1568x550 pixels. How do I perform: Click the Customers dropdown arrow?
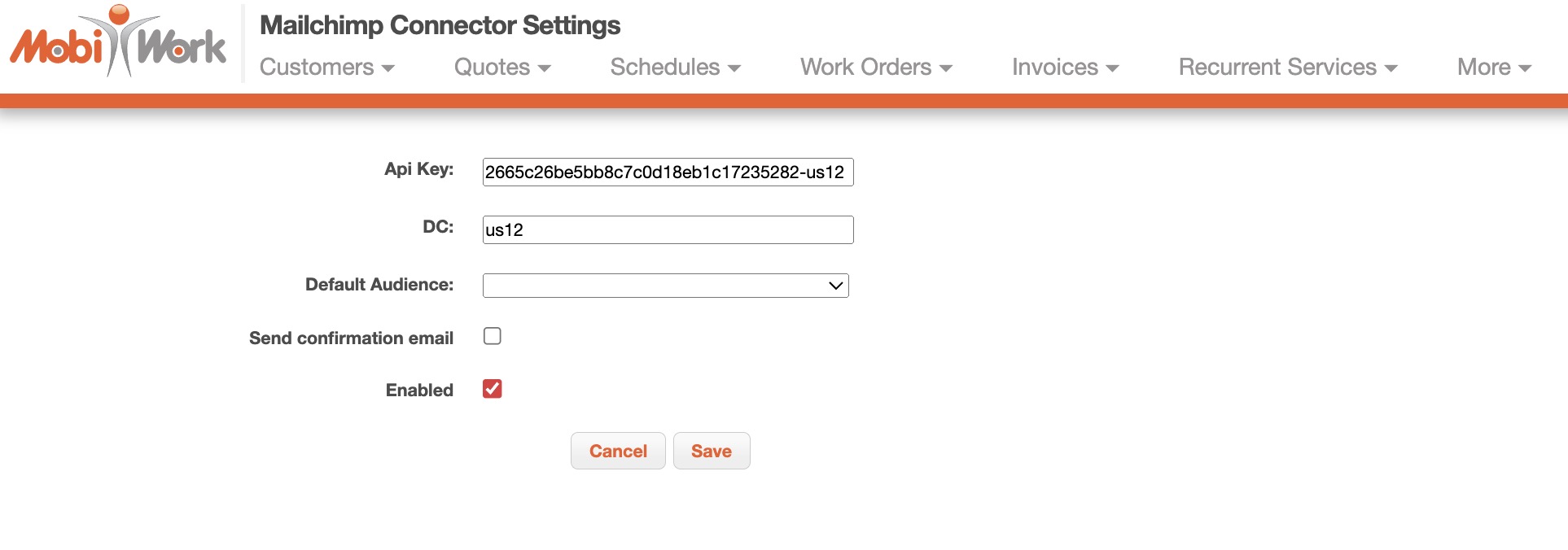[x=388, y=68]
